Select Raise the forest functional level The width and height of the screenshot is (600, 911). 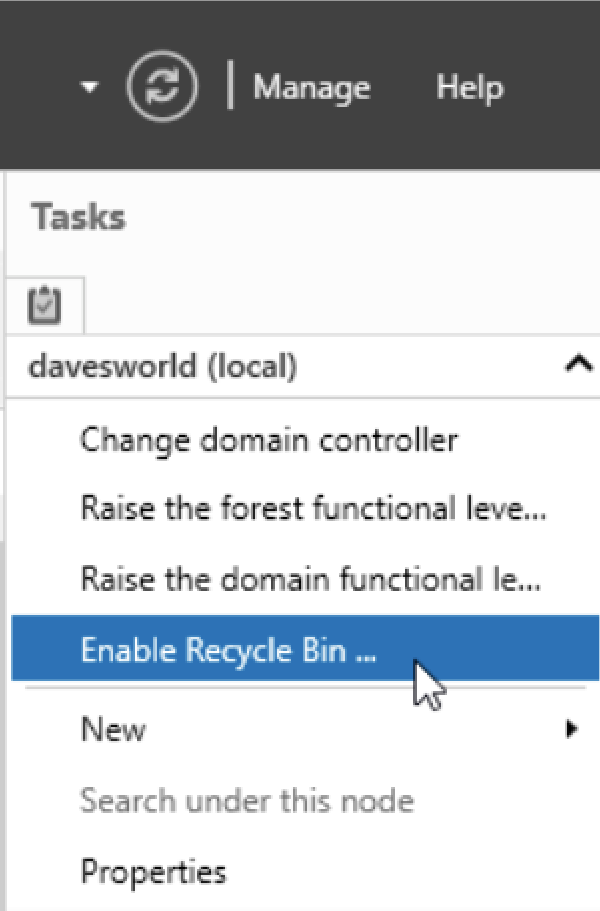[x=314, y=509]
